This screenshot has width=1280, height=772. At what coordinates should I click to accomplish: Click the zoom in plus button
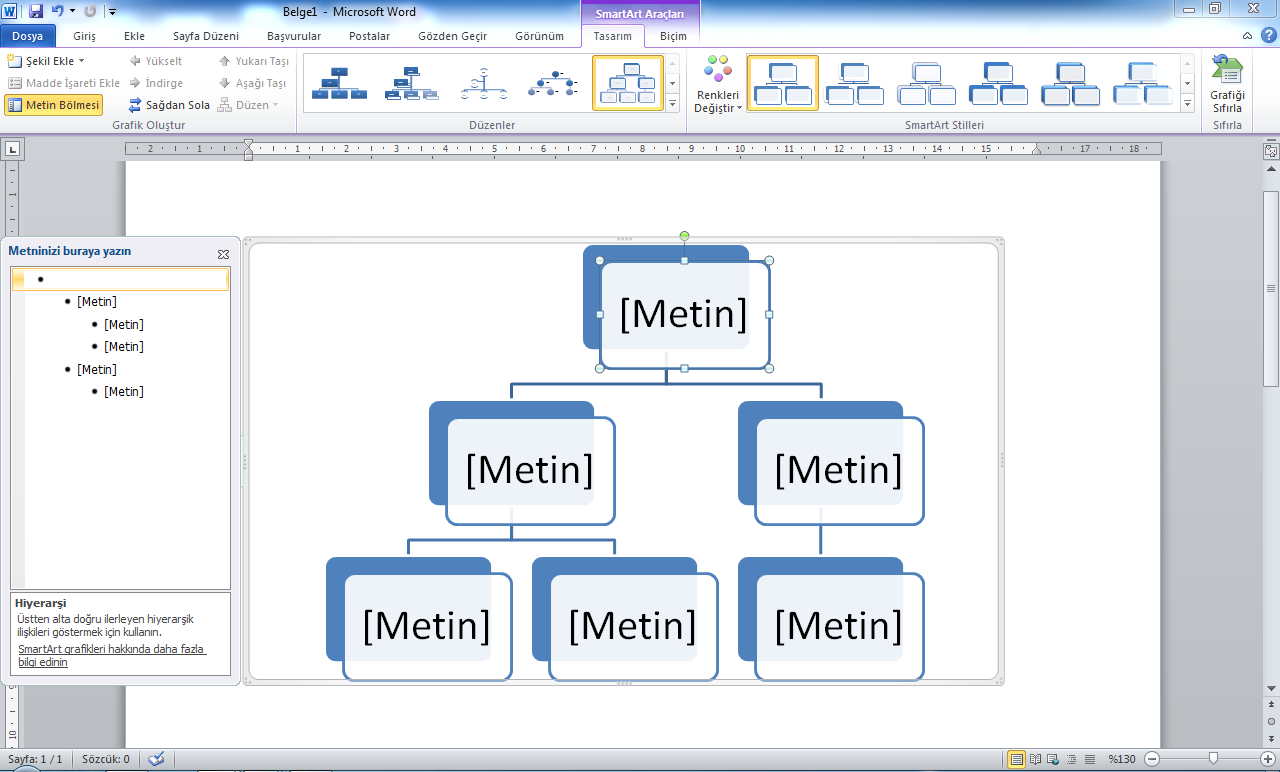(x=1268, y=759)
